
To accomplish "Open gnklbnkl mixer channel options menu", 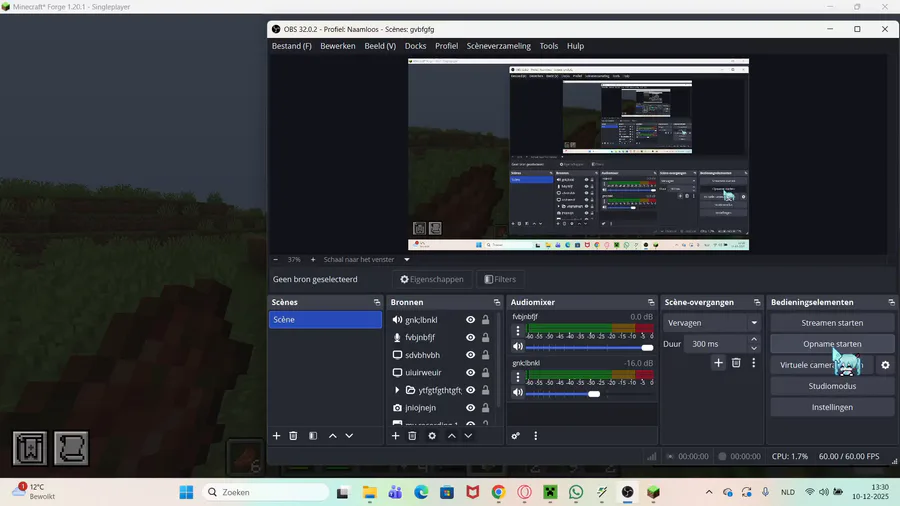I will (x=518, y=377).
